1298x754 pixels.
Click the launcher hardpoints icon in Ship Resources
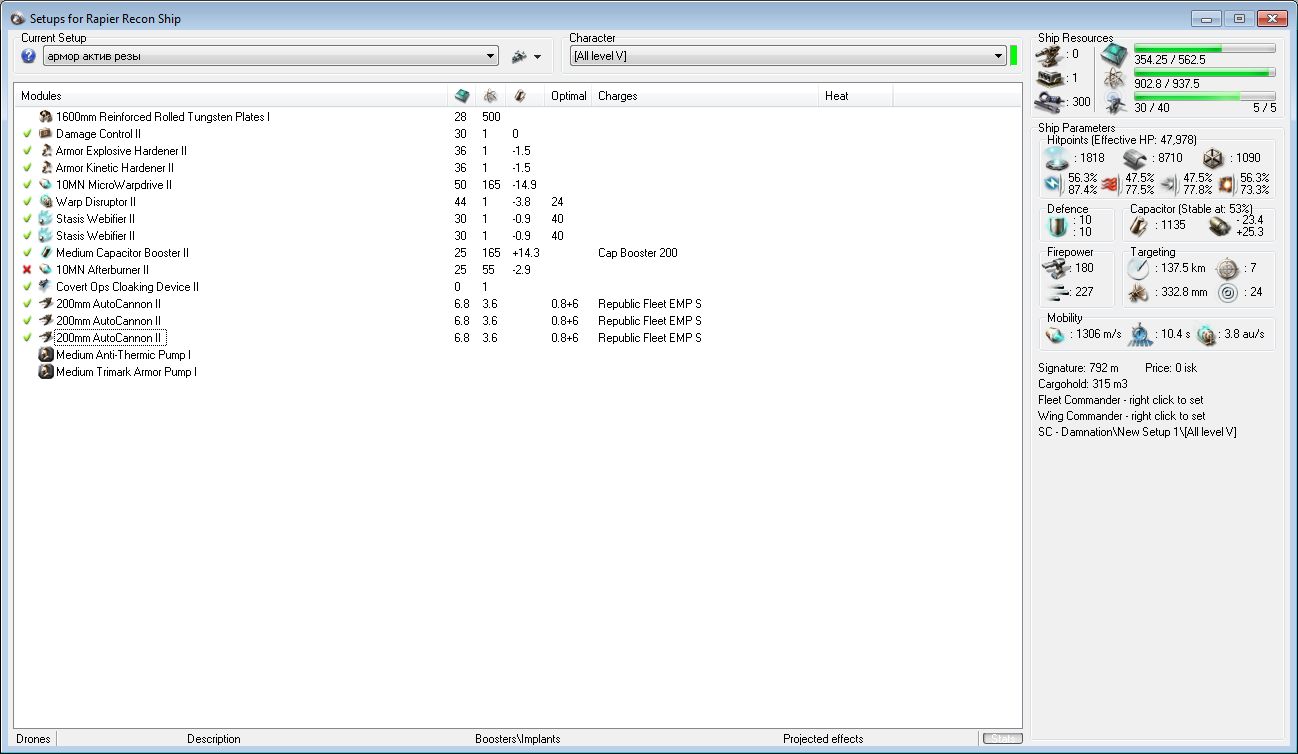[x=1048, y=77]
